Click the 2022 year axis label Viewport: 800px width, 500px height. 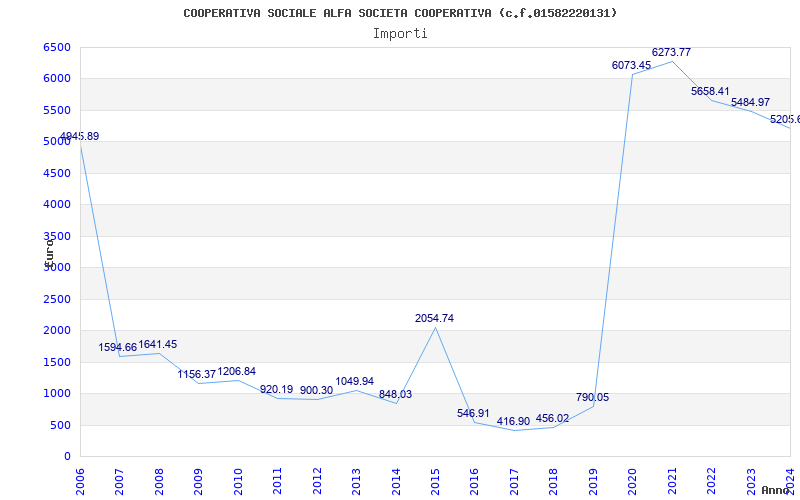point(712,482)
